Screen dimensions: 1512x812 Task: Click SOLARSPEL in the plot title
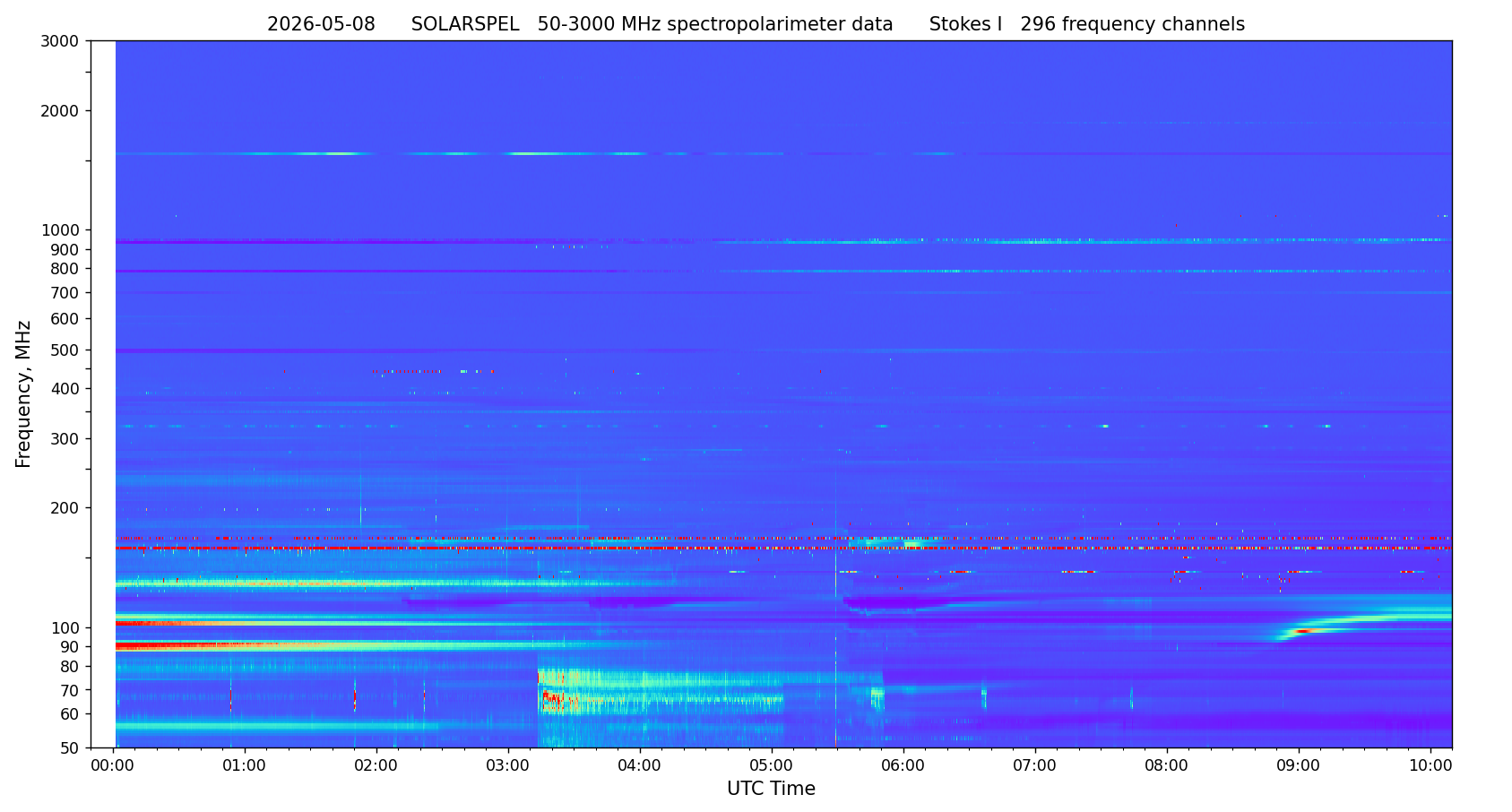pos(465,25)
